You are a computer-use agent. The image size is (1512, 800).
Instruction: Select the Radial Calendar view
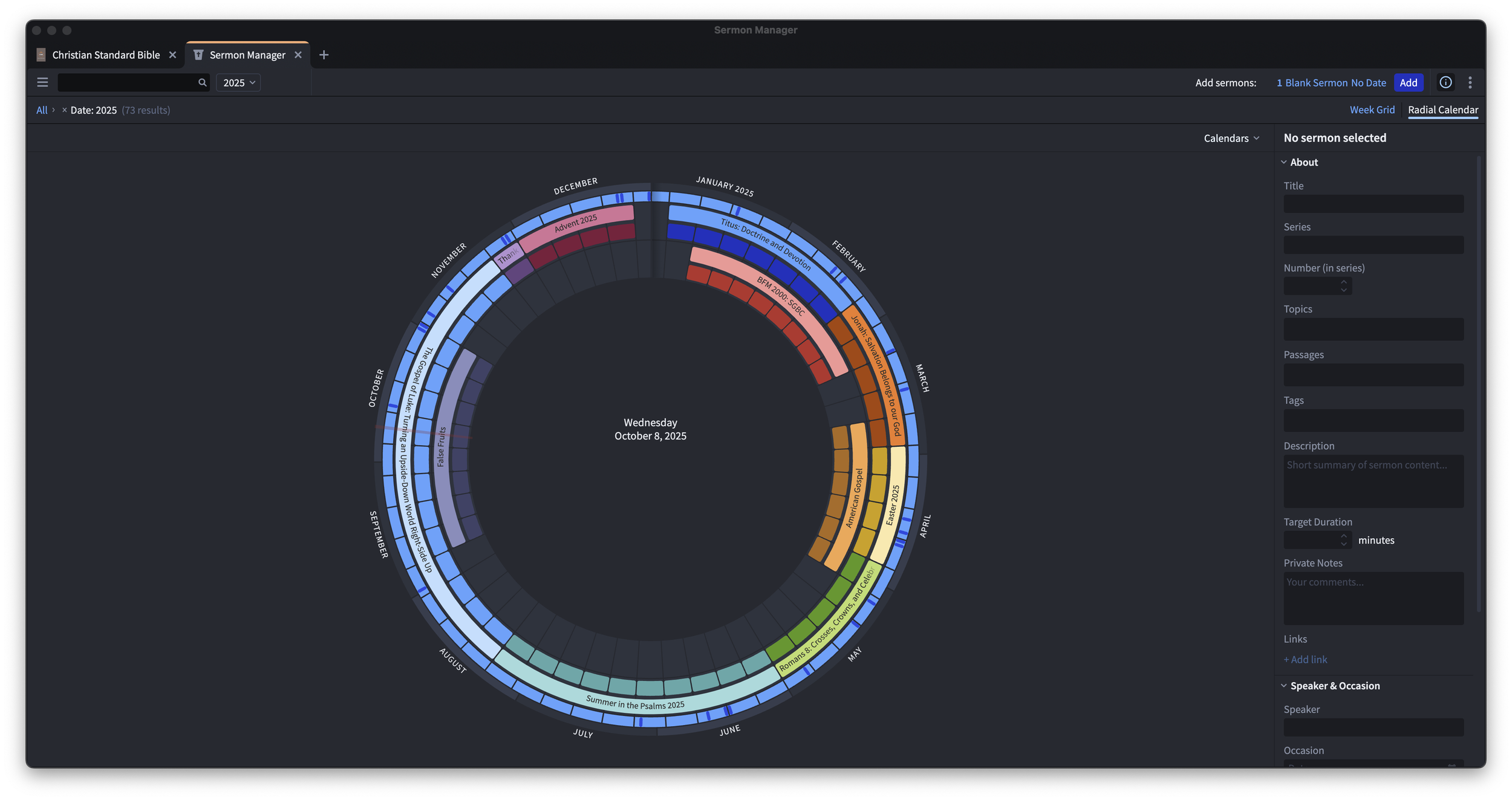(1442, 110)
